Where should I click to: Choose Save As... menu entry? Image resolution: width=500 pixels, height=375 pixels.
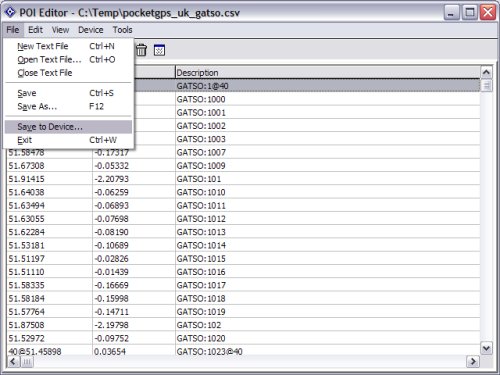(x=68, y=106)
